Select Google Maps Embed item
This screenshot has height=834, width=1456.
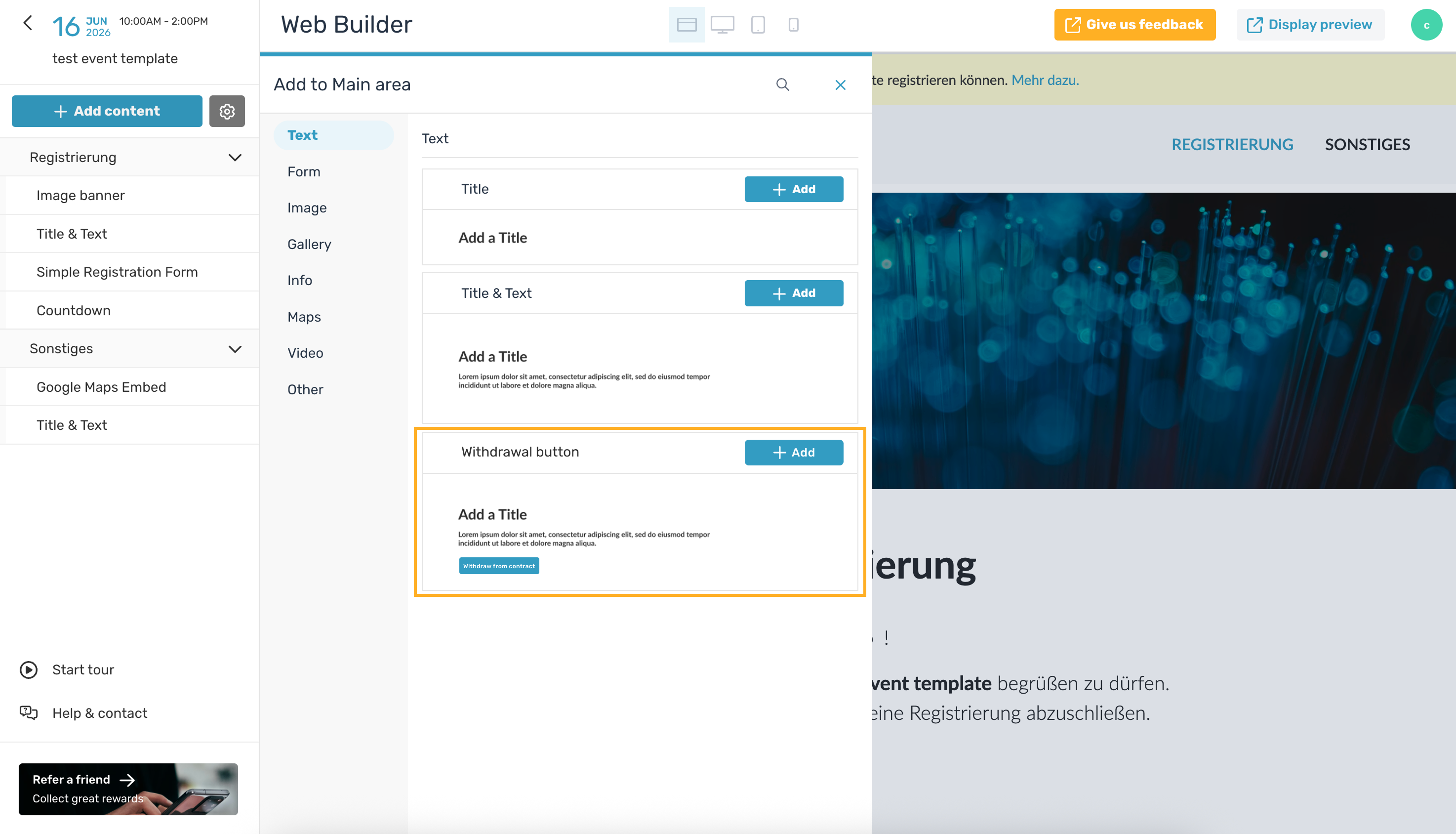(132, 387)
